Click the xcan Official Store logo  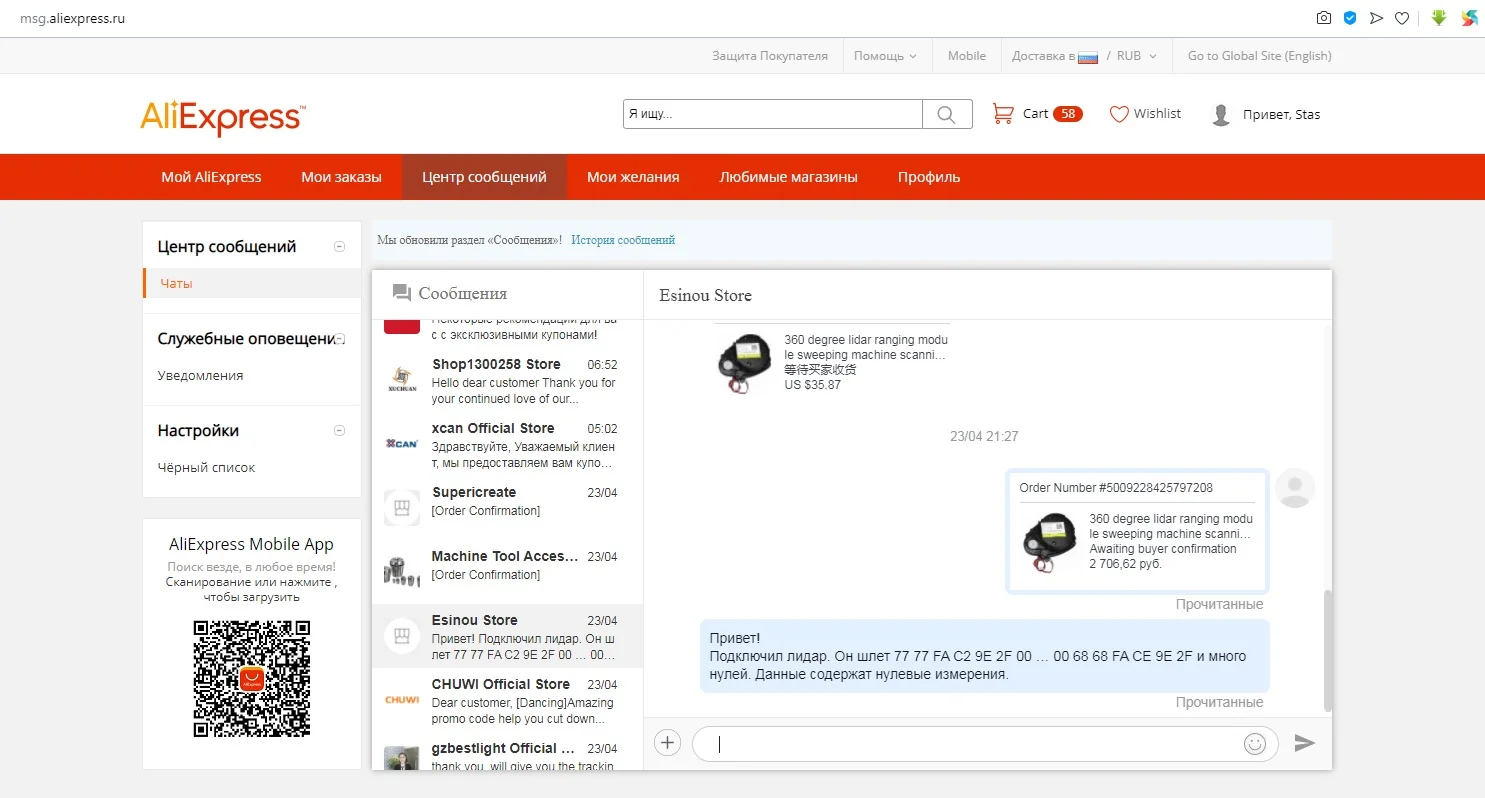pyautogui.click(x=402, y=444)
